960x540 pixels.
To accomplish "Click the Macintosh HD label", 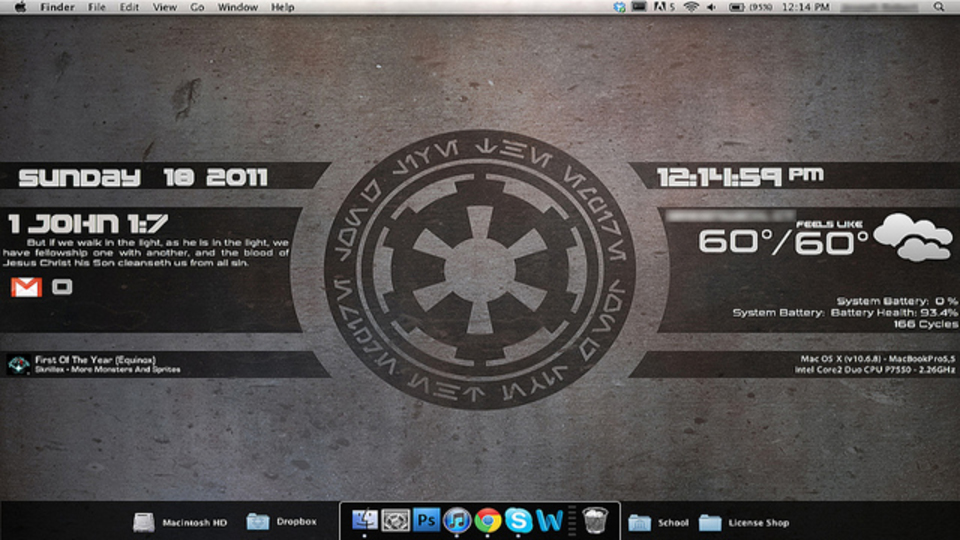I will point(194,523).
